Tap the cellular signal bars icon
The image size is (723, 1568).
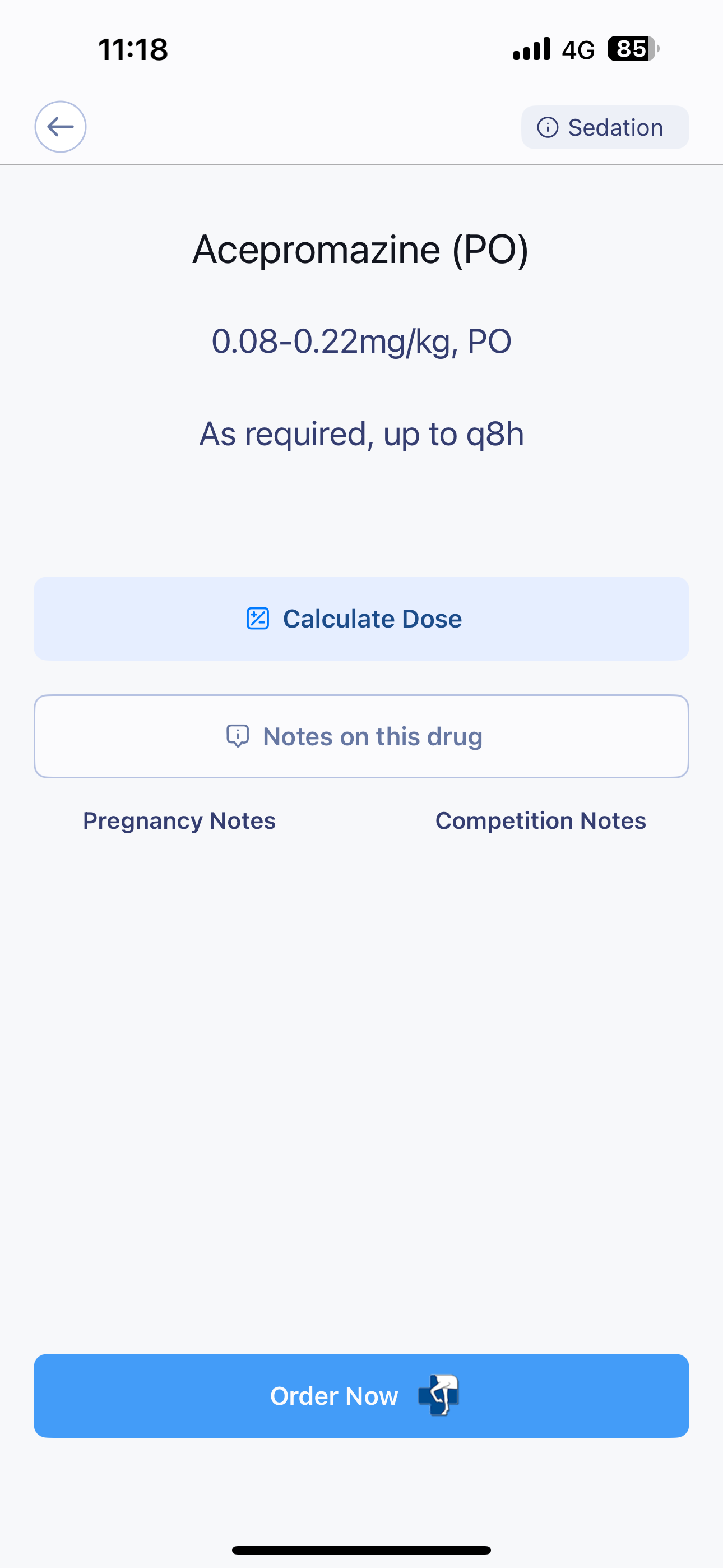(531, 49)
